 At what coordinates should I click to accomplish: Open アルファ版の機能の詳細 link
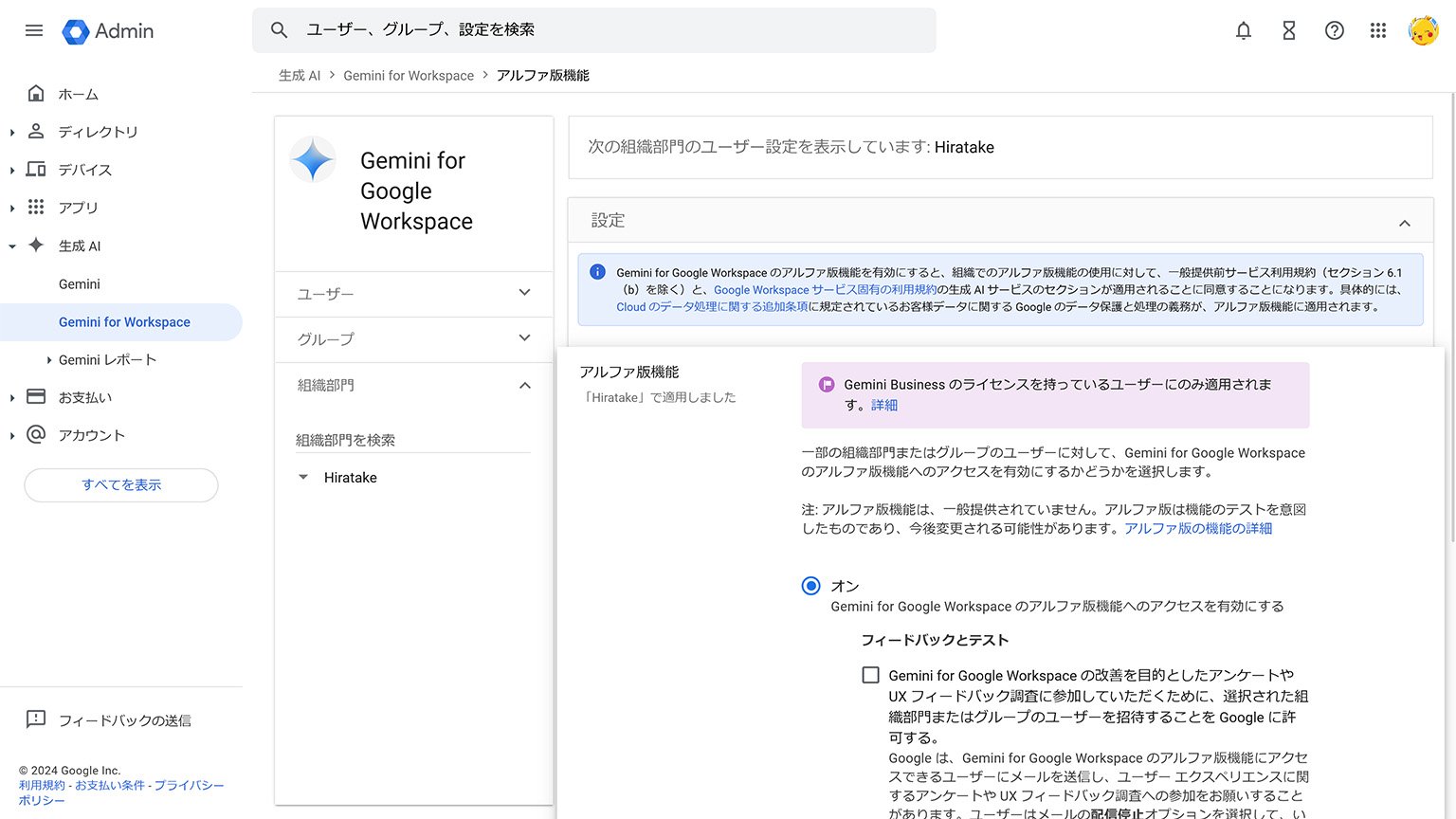1198,529
